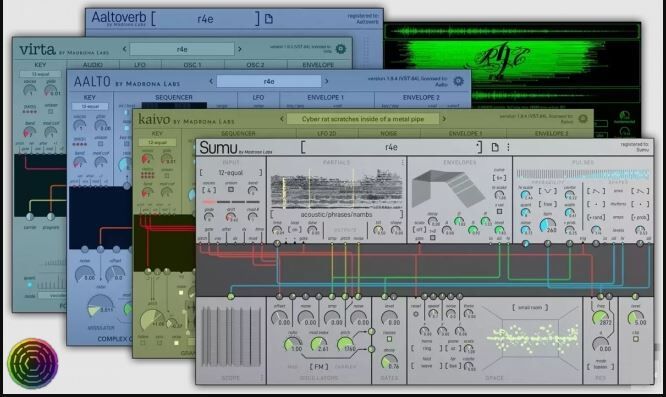Go to previous preset in Aalto

[x=211, y=81]
